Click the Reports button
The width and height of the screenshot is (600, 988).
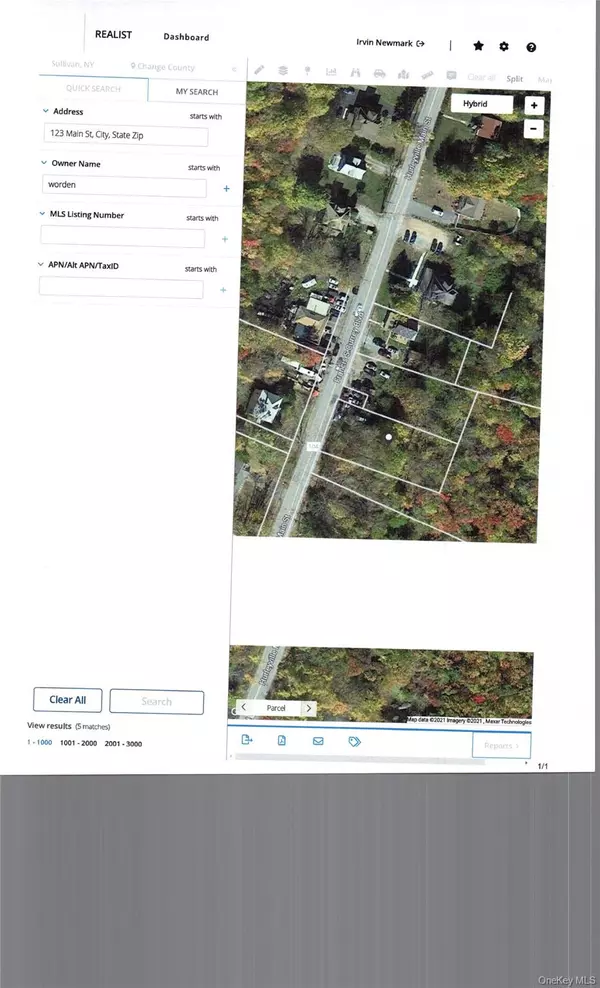502,745
